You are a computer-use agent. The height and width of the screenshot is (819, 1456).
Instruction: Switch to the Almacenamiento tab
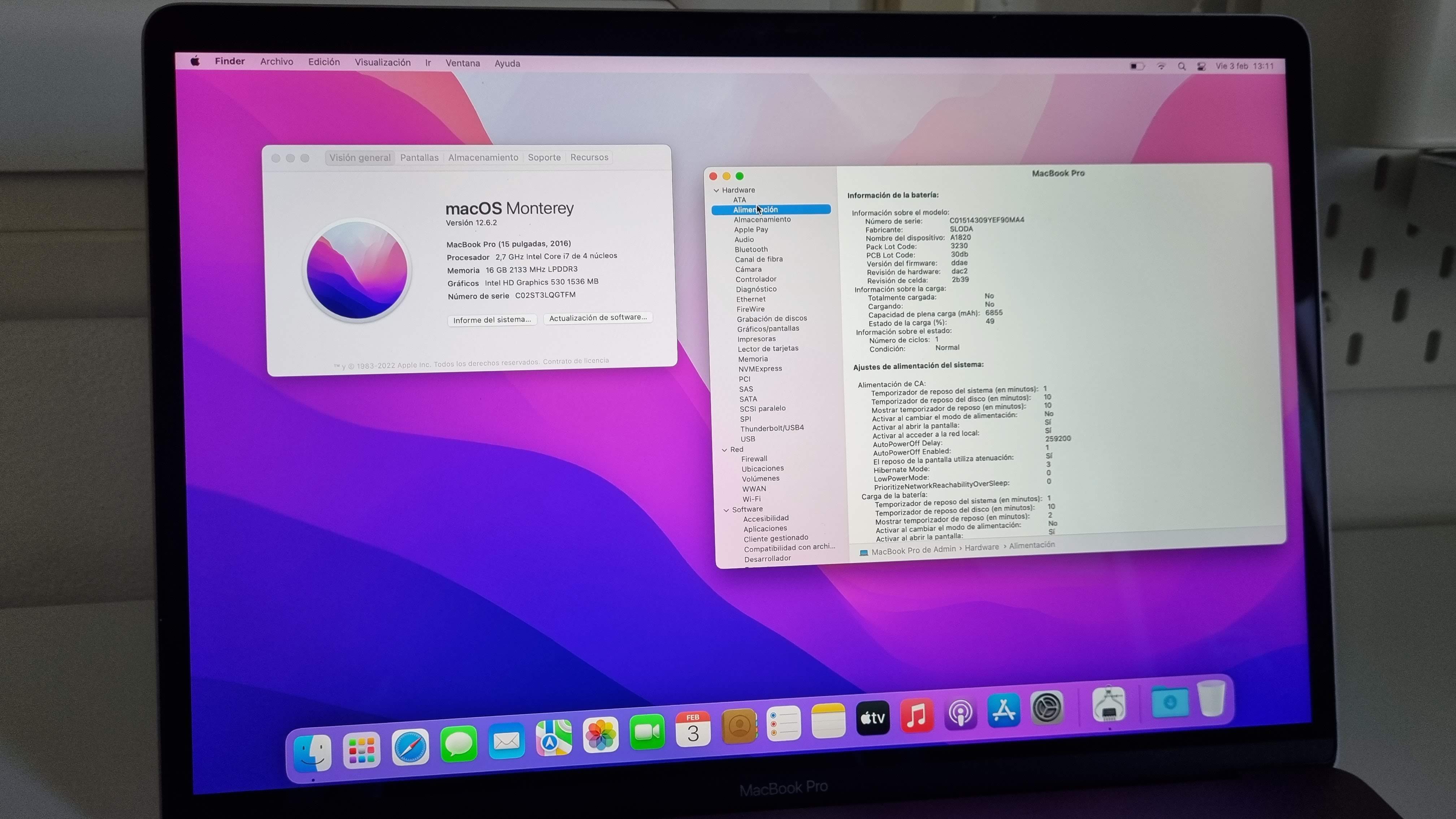[x=483, y=158]
